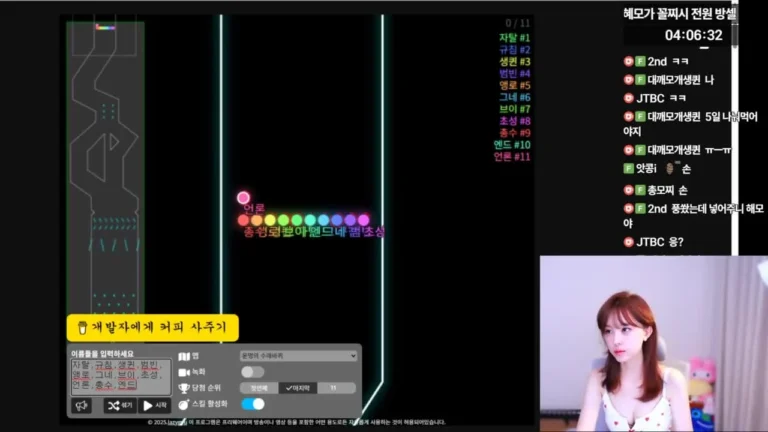The image size is (768, 432).
Task: Select the 마지막 winner rank option
Action: [298, 388]
